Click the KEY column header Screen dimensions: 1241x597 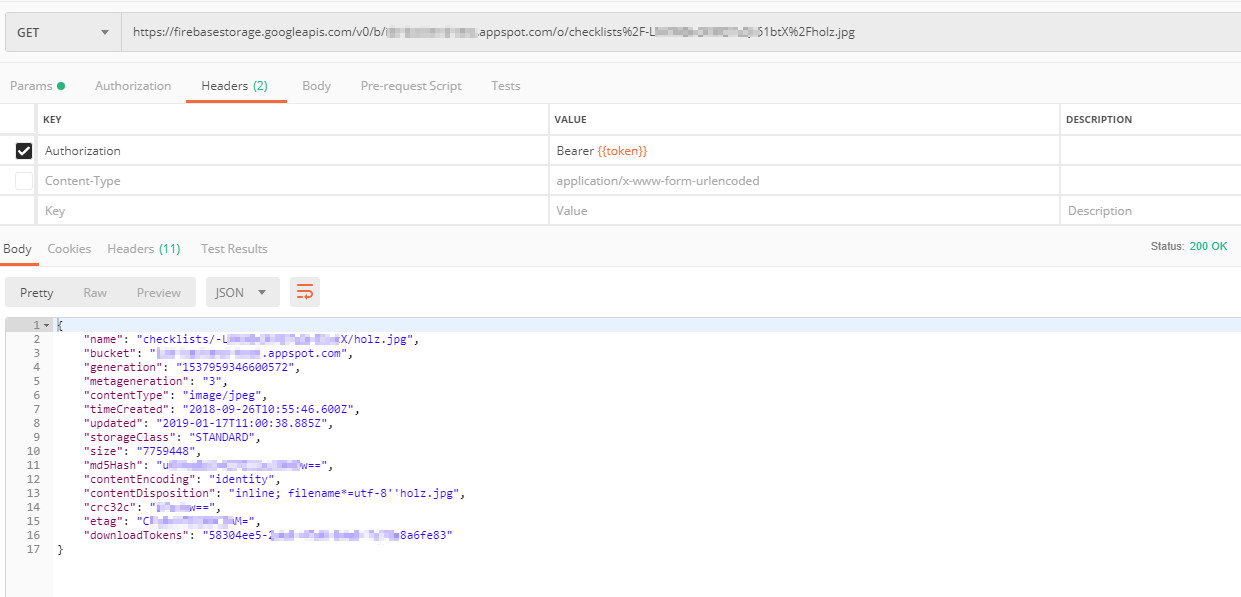pyautogui.click(x=52, y=119)
